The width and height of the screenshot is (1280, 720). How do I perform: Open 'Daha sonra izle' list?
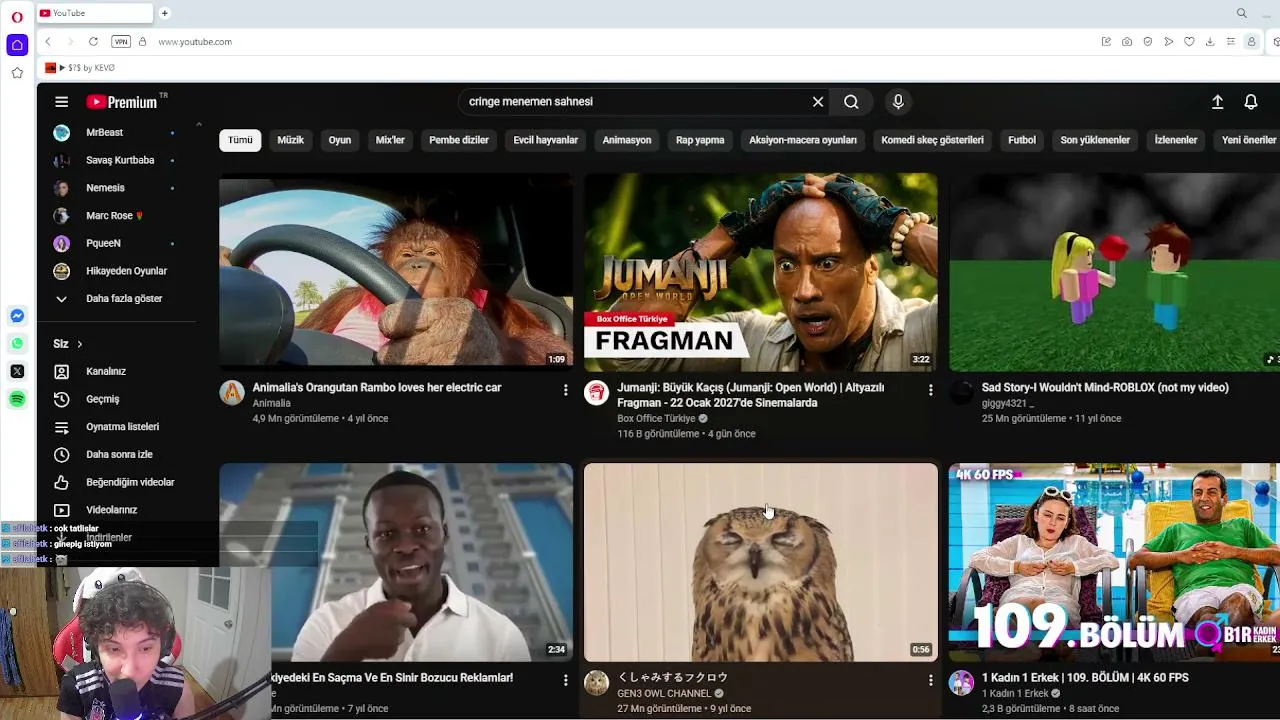(118, 455)
